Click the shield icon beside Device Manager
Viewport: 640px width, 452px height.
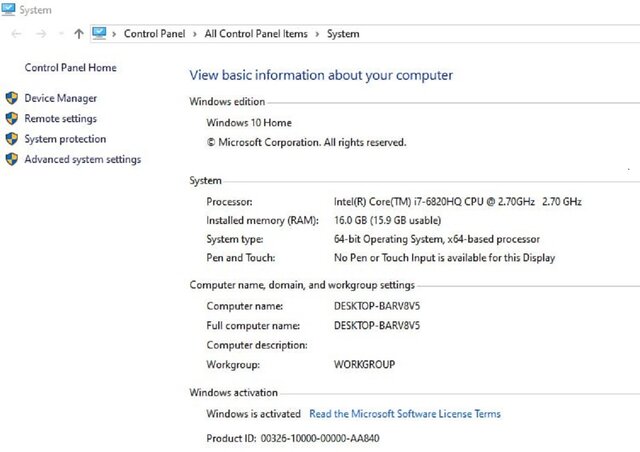tap(12, 98)
